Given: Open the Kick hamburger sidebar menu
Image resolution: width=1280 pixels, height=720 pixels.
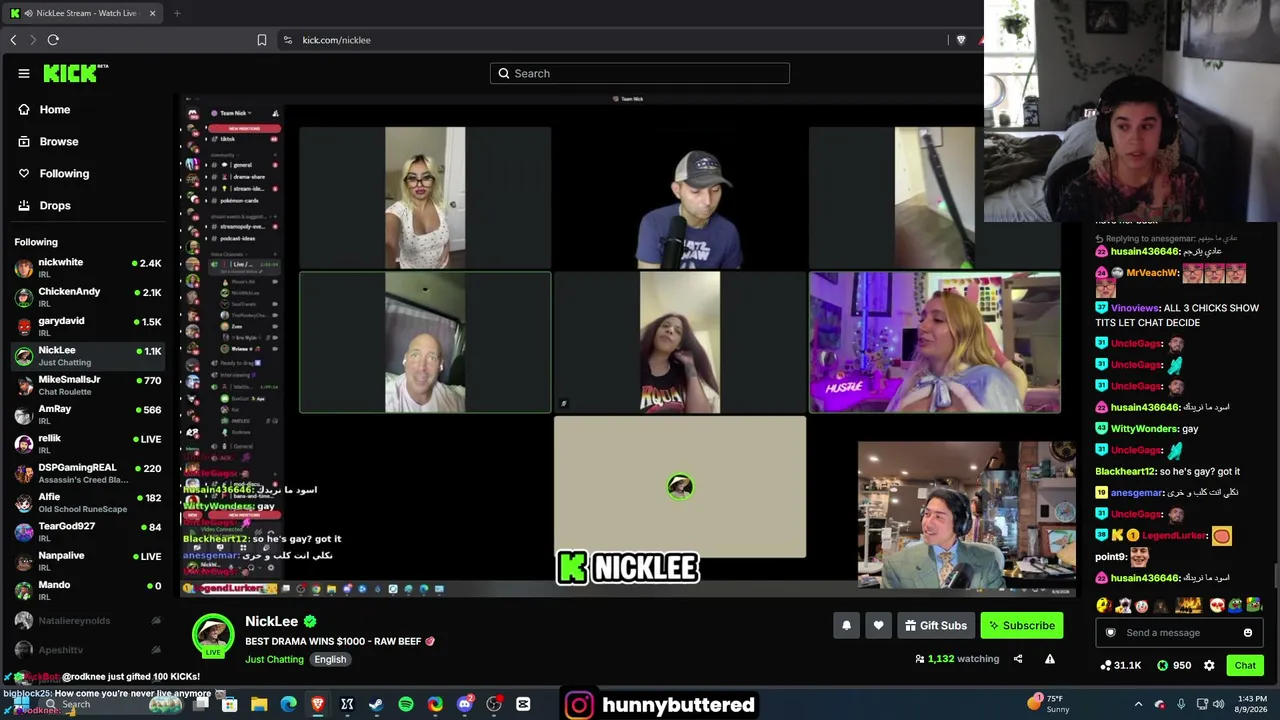Looking at the screenshot, I should click(x=24, y=73).
